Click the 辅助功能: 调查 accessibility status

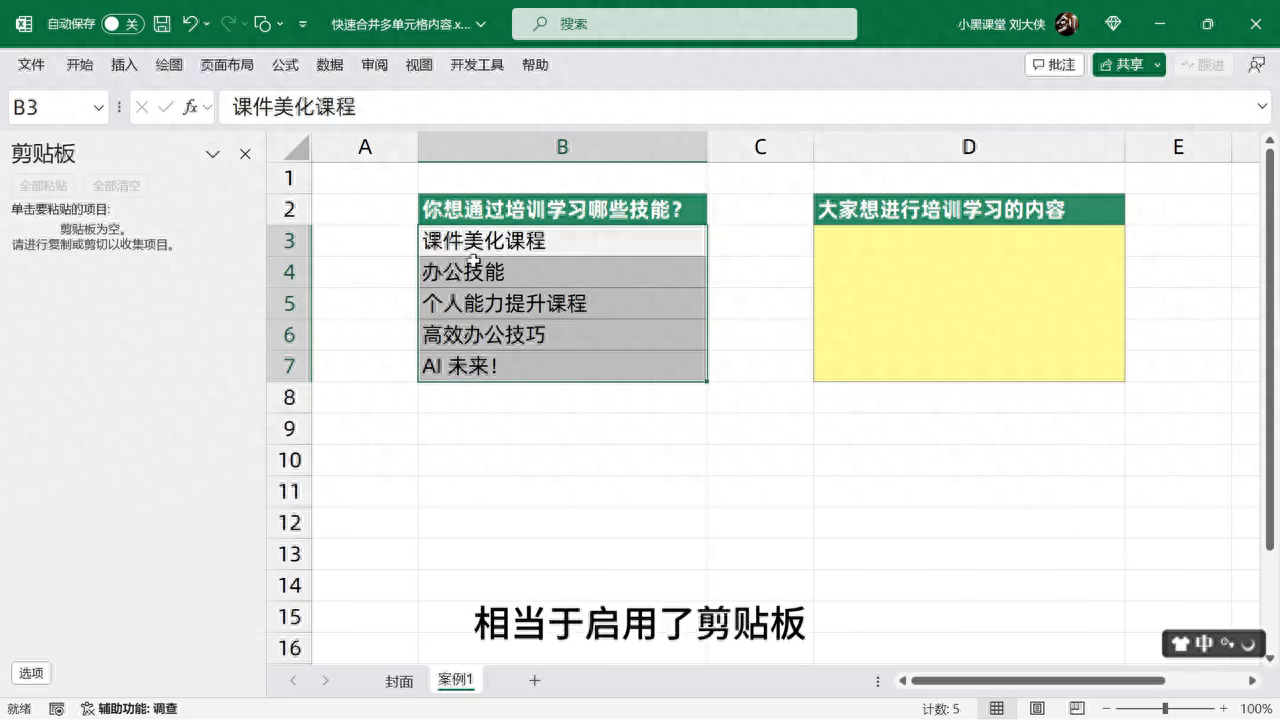click(130, 709)
